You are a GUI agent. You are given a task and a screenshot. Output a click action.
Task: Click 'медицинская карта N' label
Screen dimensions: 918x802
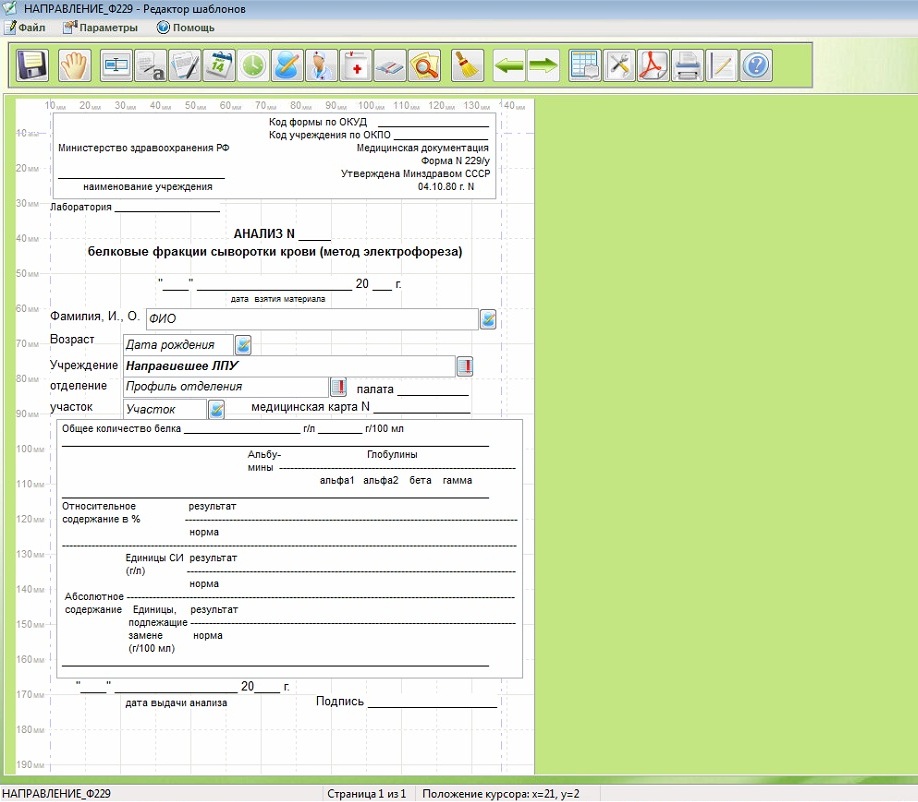coord(310,407)
